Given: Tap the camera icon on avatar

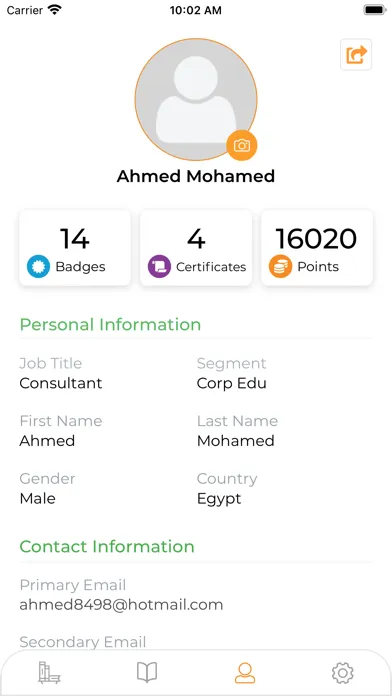Looking at the screenshot, I should tap(242, 146).
